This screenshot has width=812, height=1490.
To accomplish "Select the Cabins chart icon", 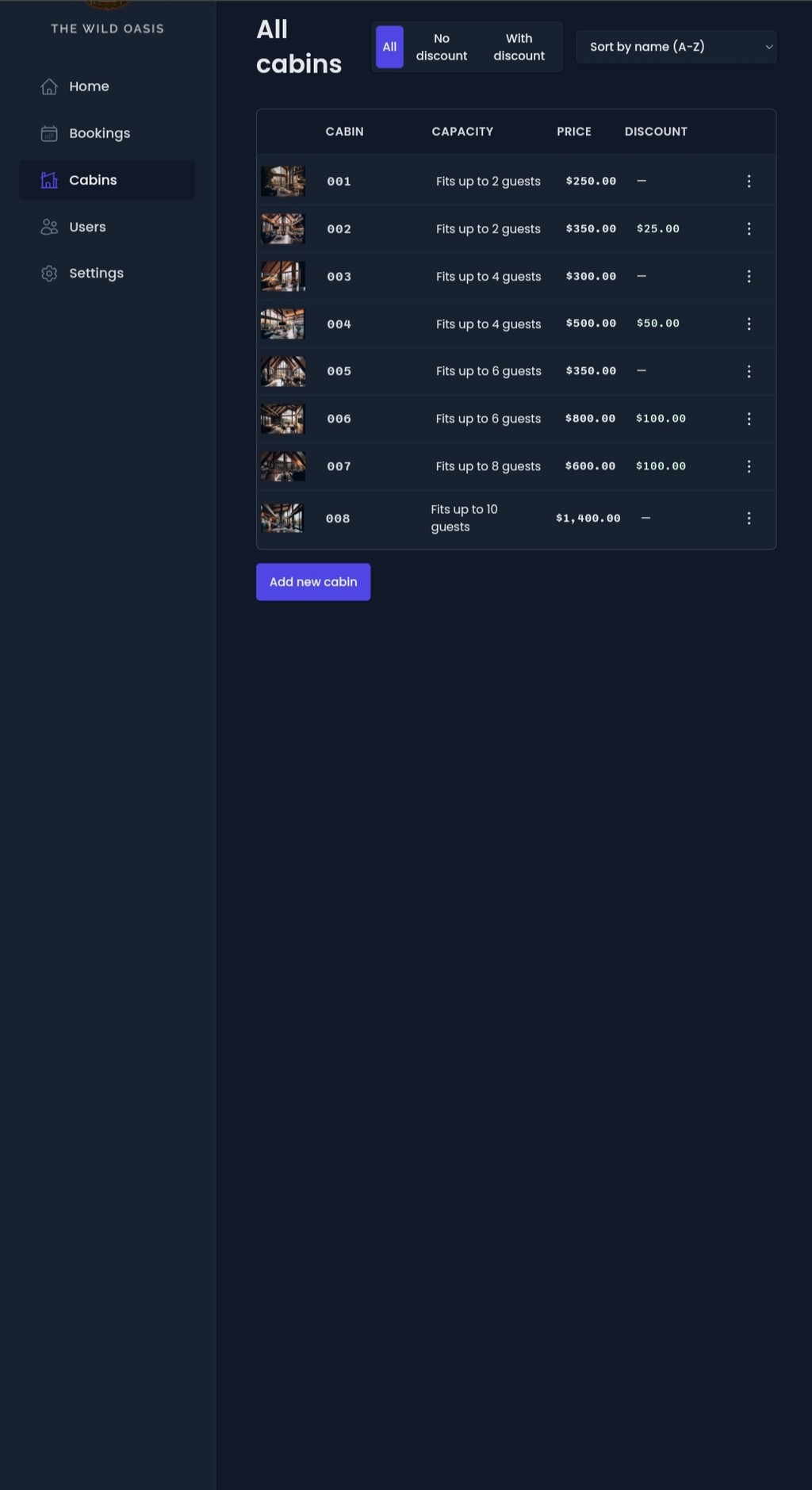I will click(x=49, y=180).
